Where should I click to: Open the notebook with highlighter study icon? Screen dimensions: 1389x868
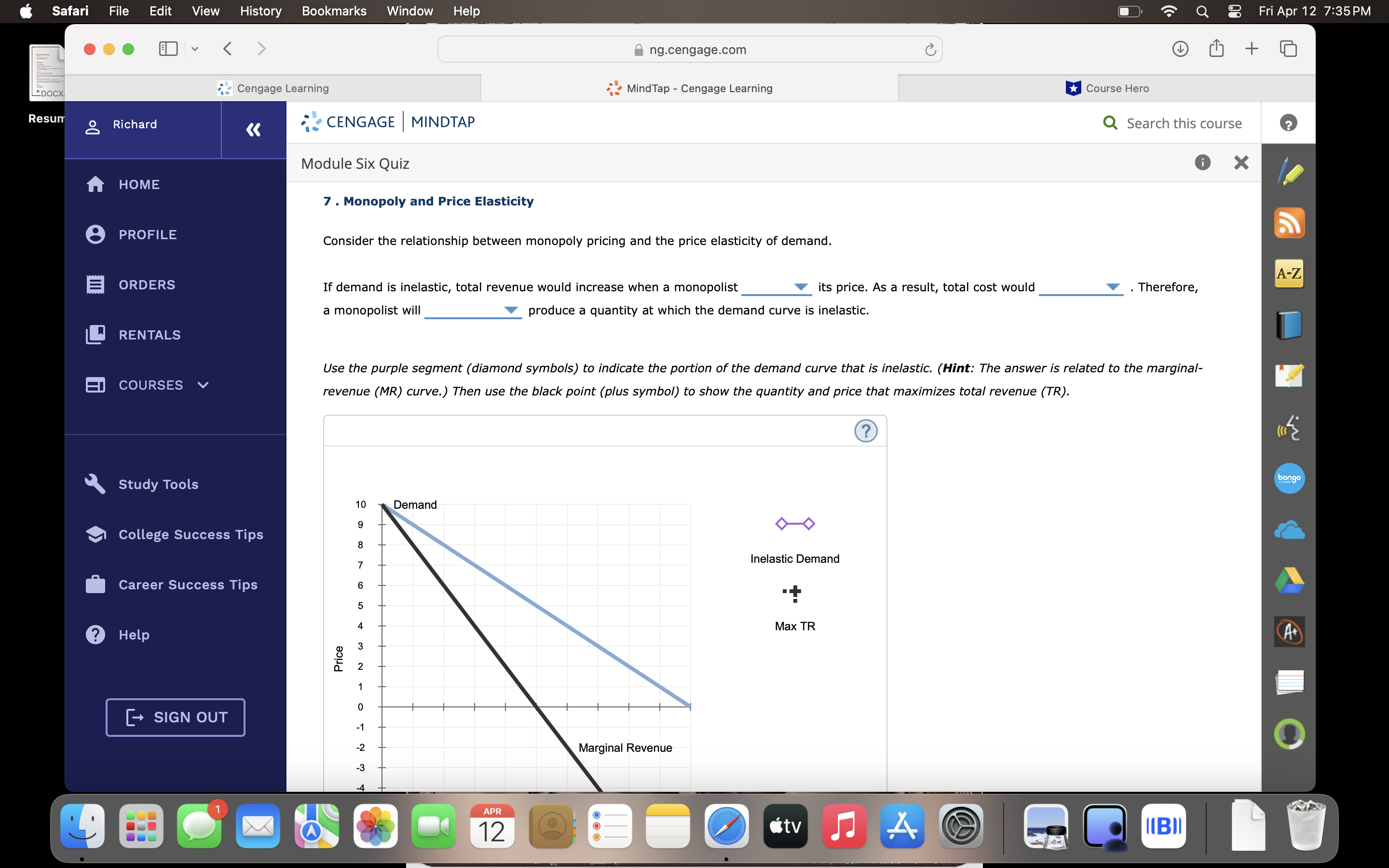pos(1290,376)
